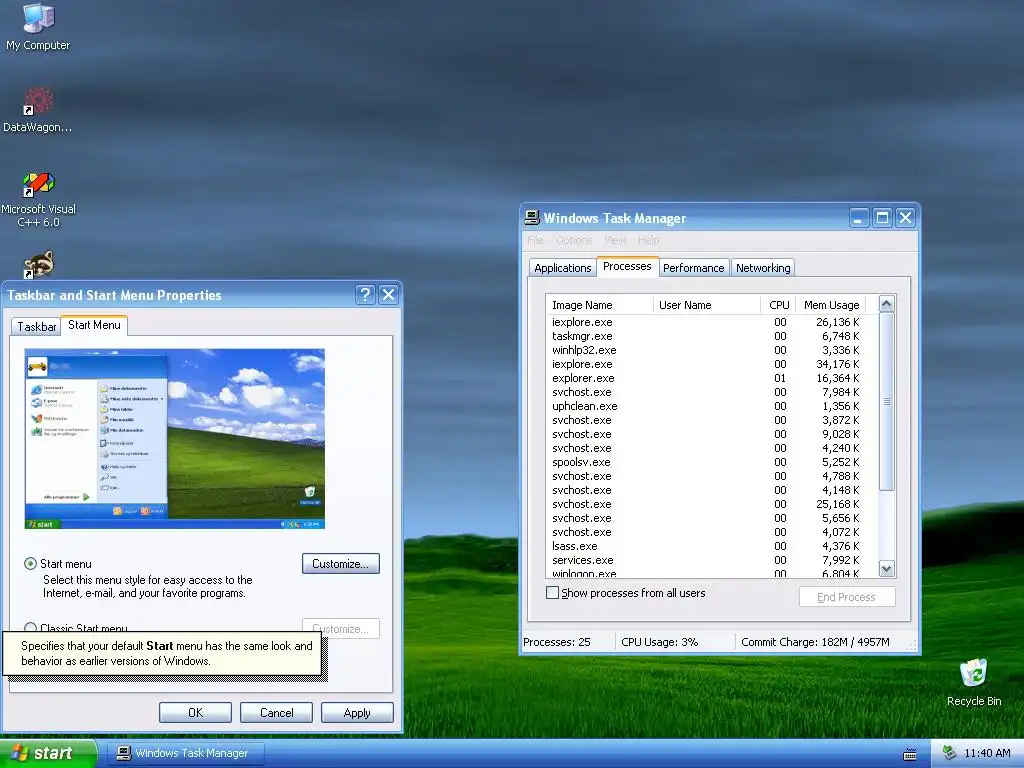1024x768 pixels.
Task: Click Customize for Start menu option
Action: pyautogui.click(x=341, y=564)
